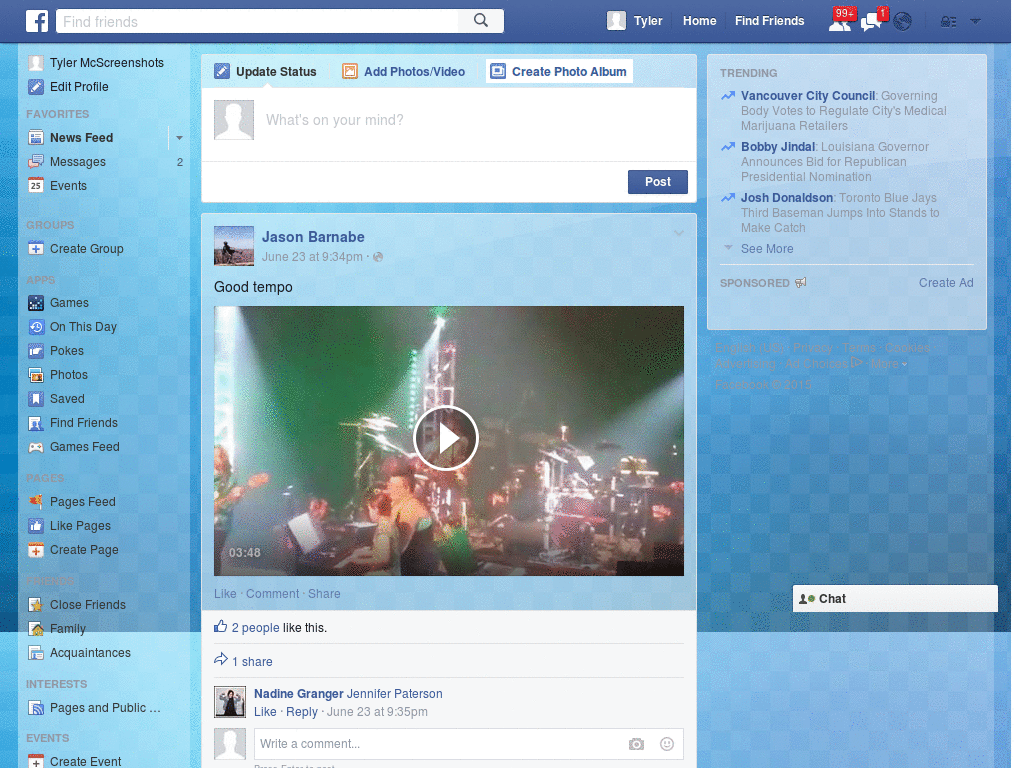The width and height of the screenshot is (1024, 768).
Task: Open Find Friends icon in sidebar
Action: click(36, 423)
